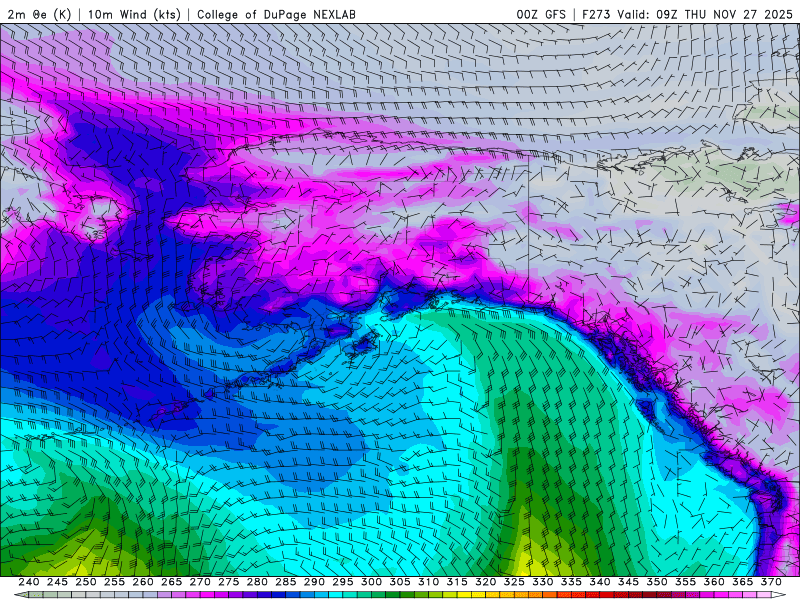Click the 365 value on the color scale
The width and height of the screenshot is (800, 600).
point(743,582)
